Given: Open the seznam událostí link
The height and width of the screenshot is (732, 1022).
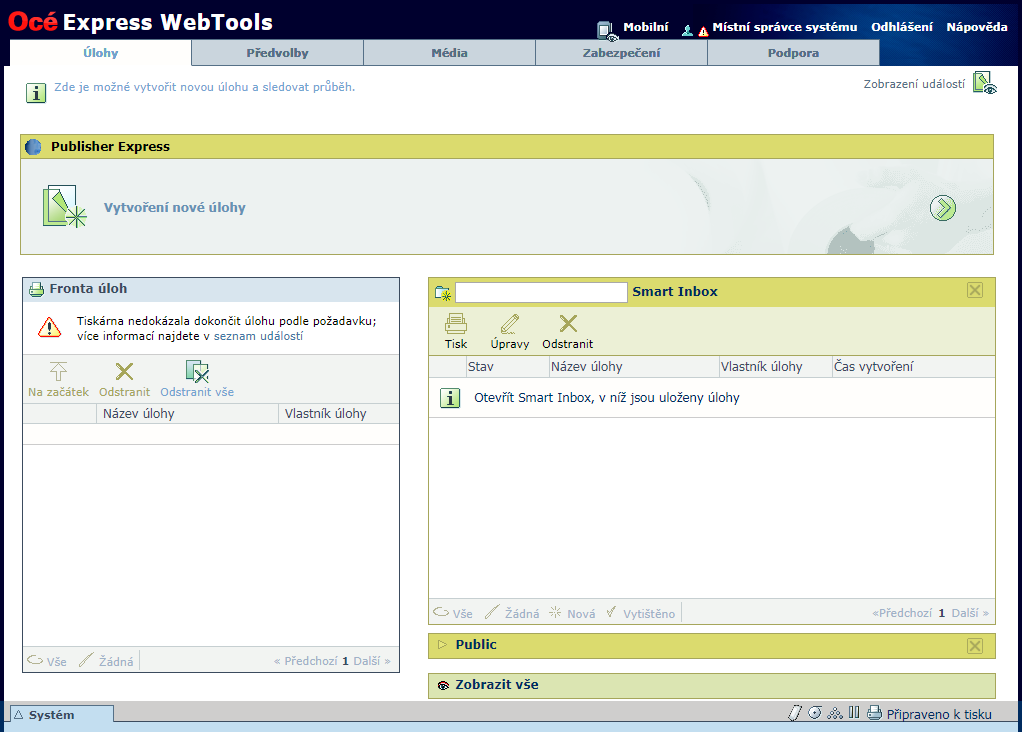Looking at the screenshot, I should coord(258,336).
